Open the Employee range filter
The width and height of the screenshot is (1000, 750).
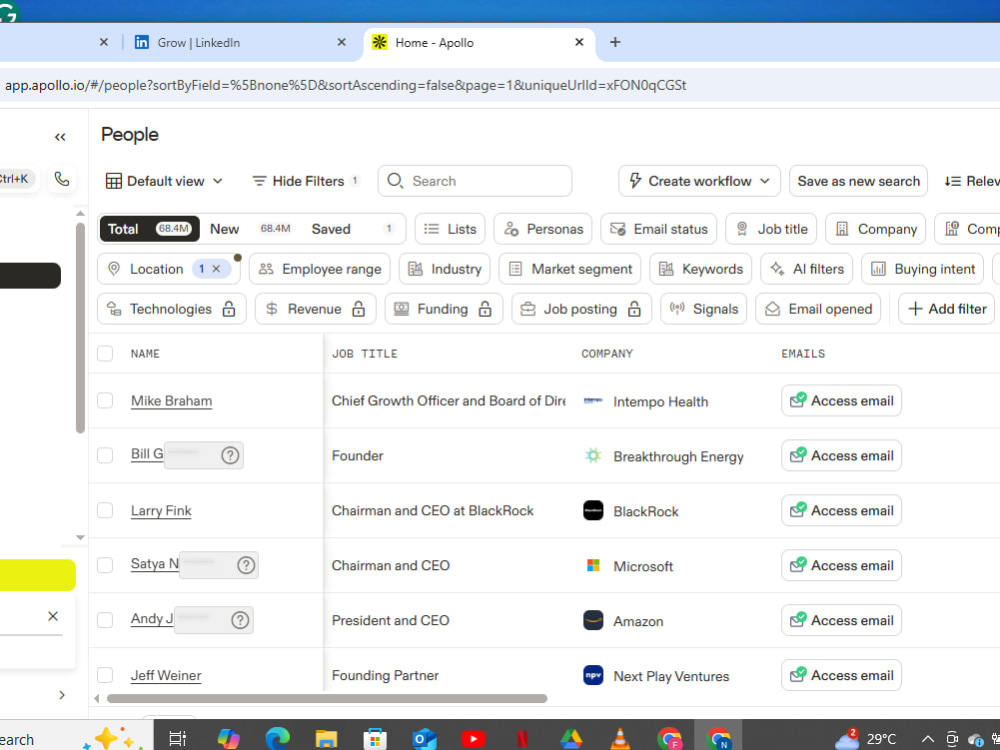click(x=320, y=269)
